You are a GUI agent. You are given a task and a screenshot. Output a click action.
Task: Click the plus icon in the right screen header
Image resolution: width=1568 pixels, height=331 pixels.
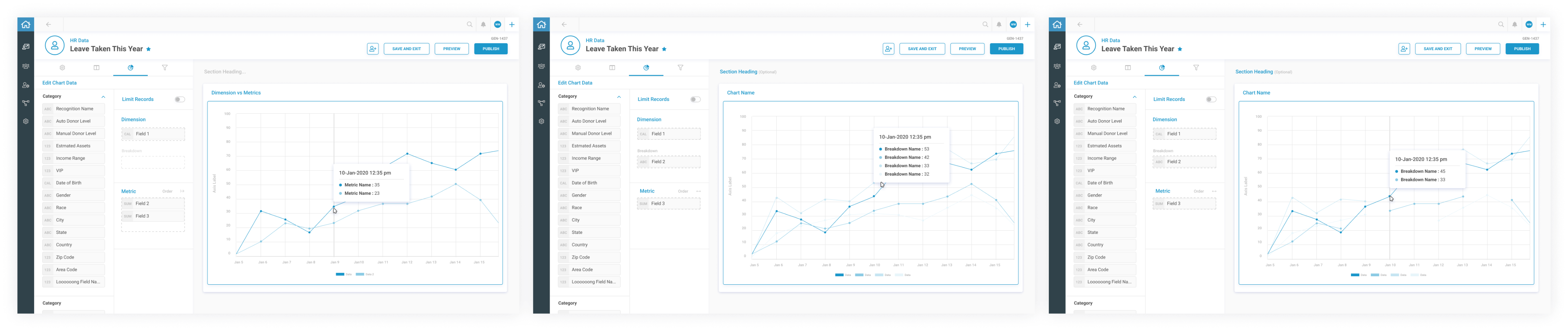(x=1543, y=25)
